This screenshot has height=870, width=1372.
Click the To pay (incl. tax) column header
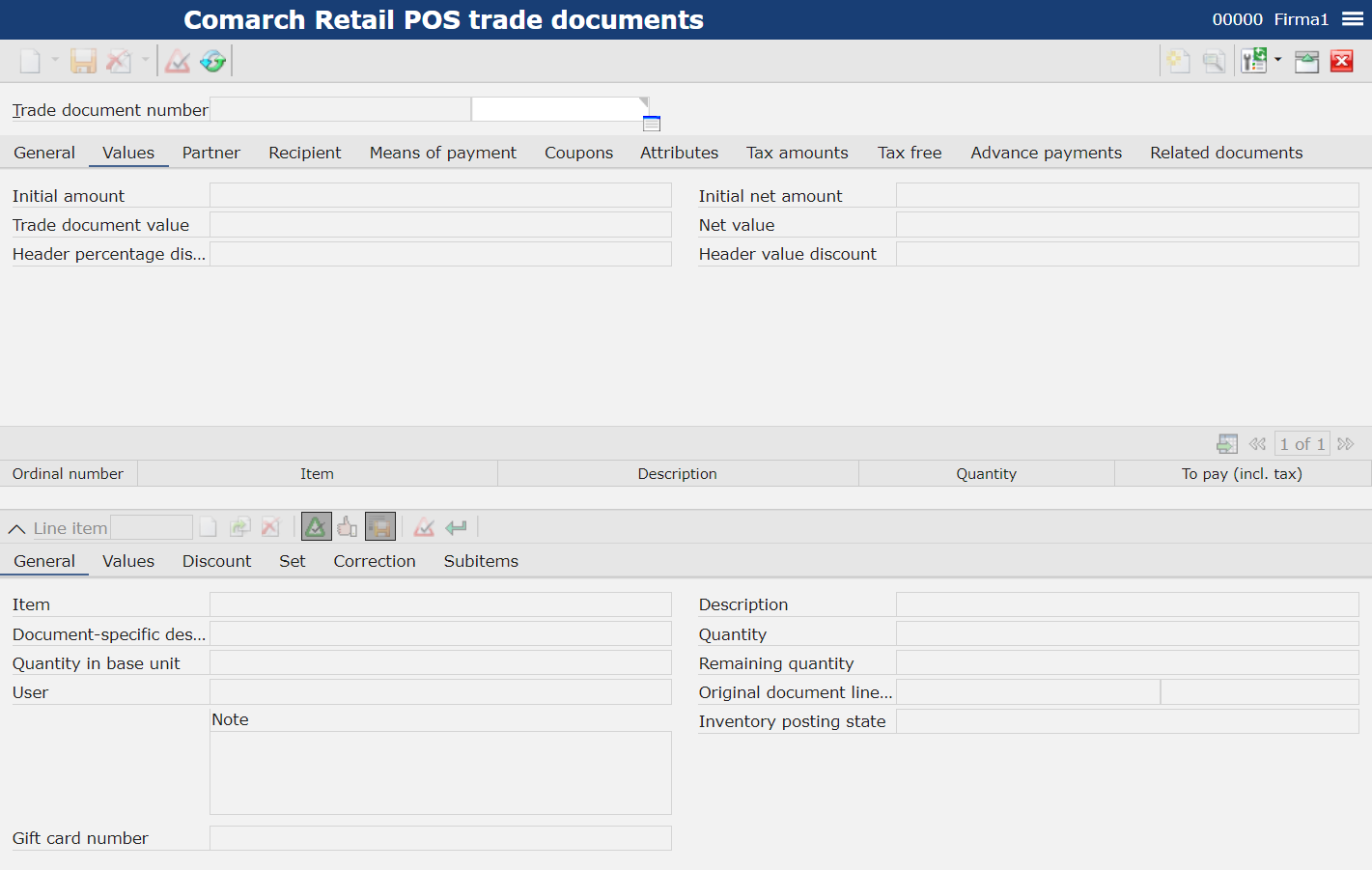tap(1243, 473)
